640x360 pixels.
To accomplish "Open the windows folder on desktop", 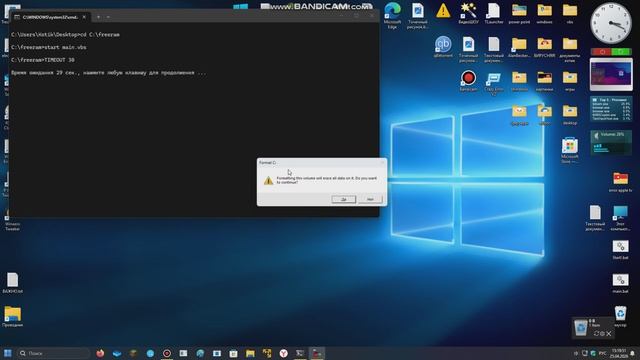I will pos(544,13).
